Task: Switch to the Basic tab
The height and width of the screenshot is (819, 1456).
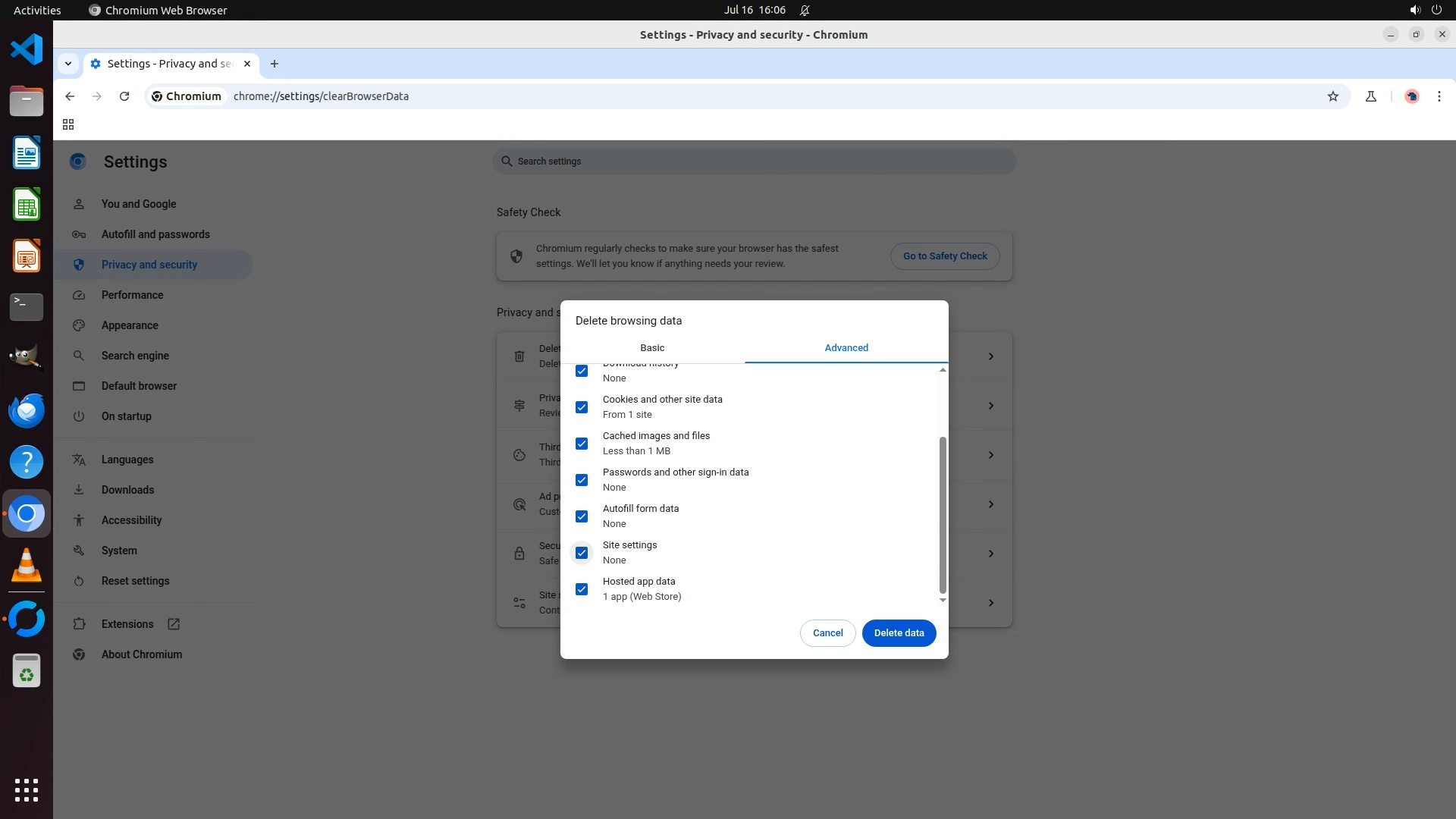Action: pos(652,348)
